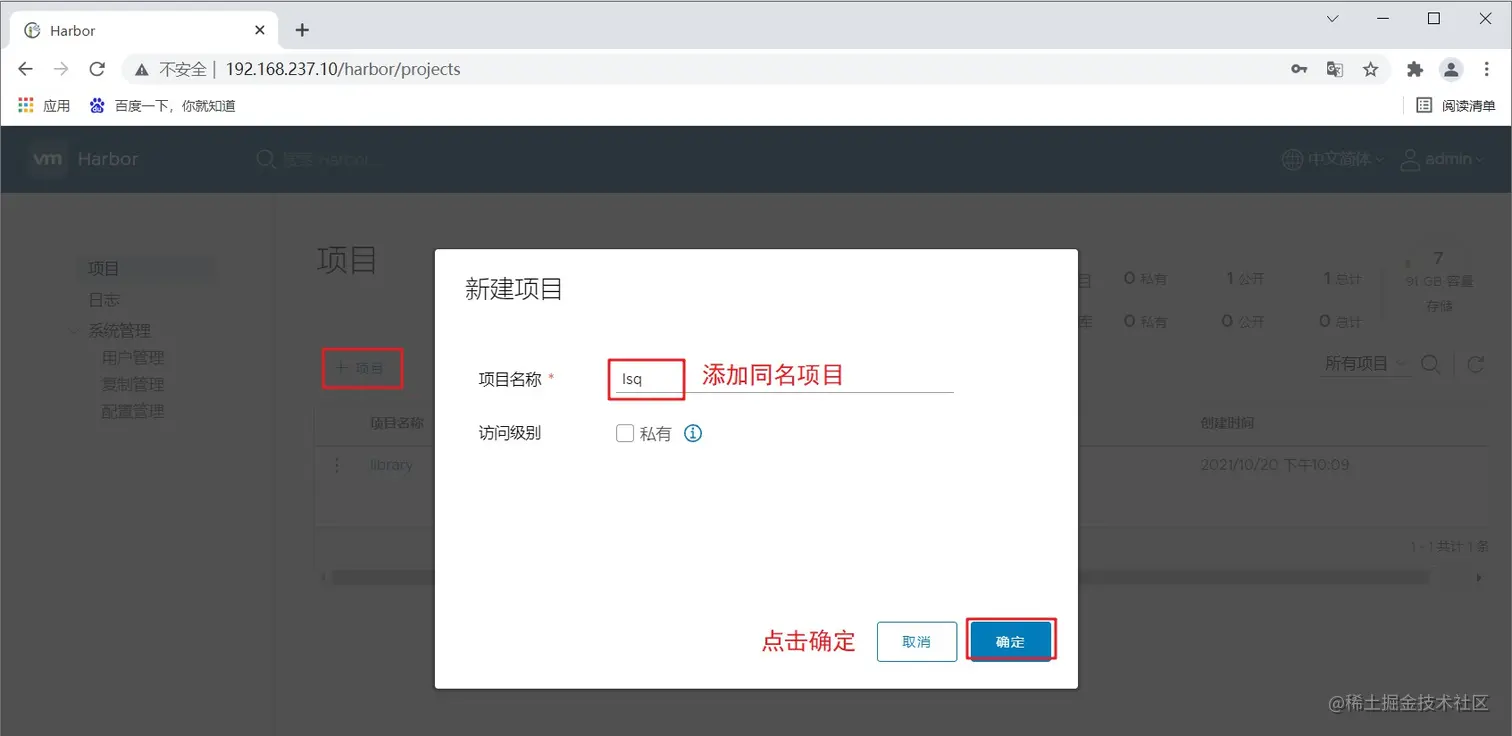This screenshot has width=1512, height=736.
Task: Click the horizontal table scrollbar
Action: coord(880,577)
